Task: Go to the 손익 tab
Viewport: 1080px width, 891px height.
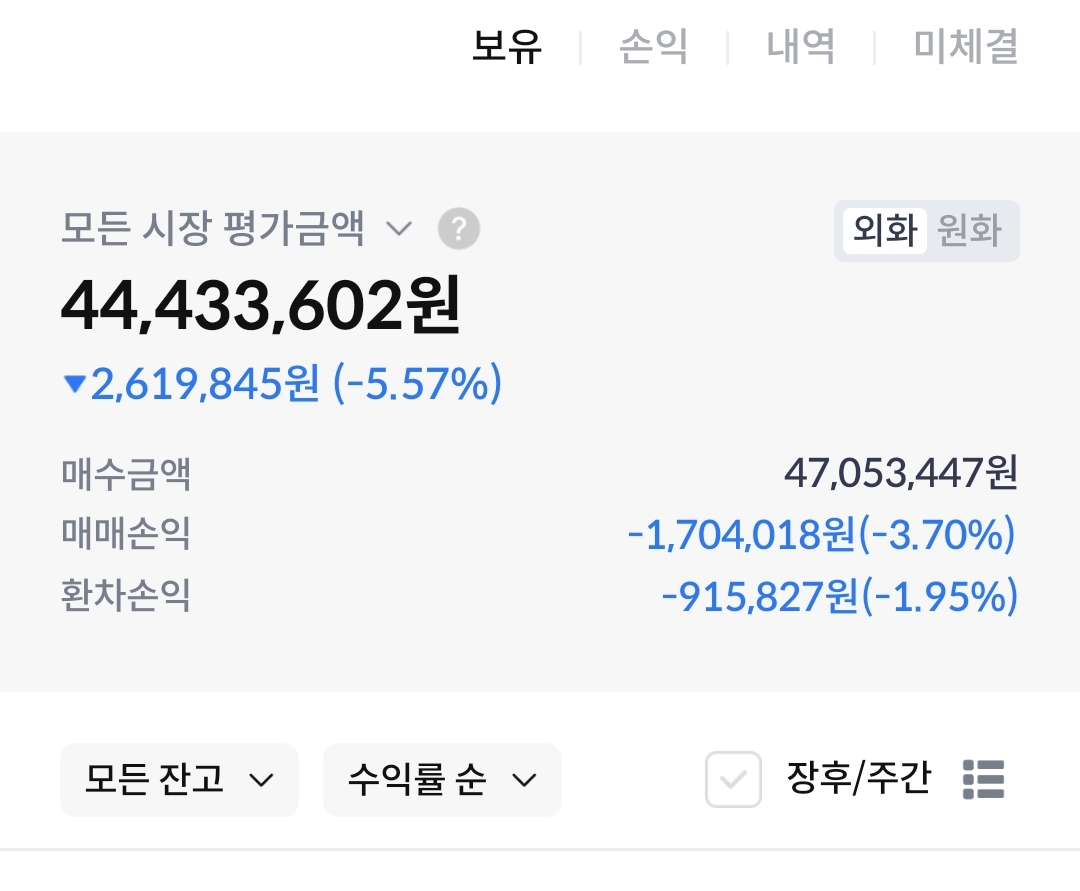Action: (x=653, y=47)
